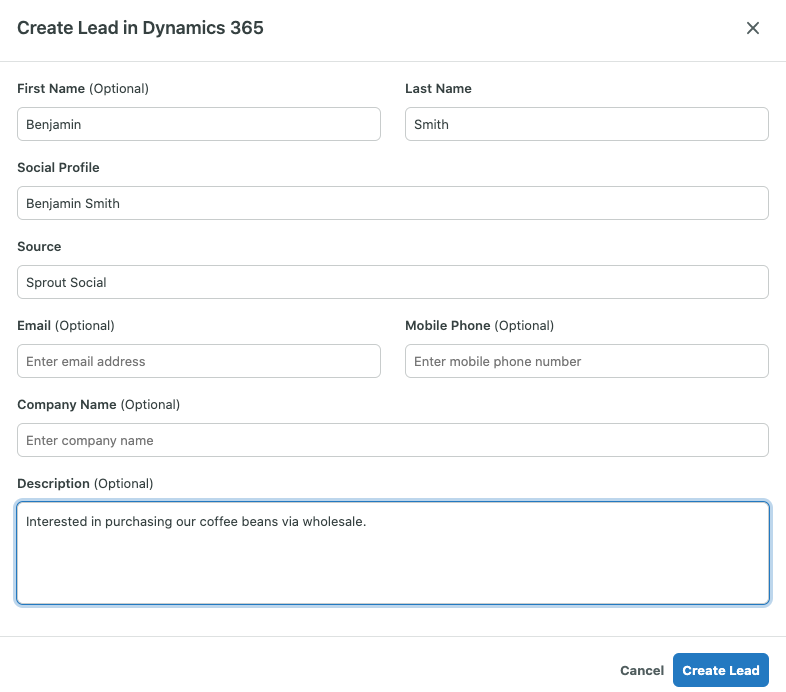Click the Last Name field containing Smith
This screenshot has height=692, width=786.
click(x=586, y=124)
